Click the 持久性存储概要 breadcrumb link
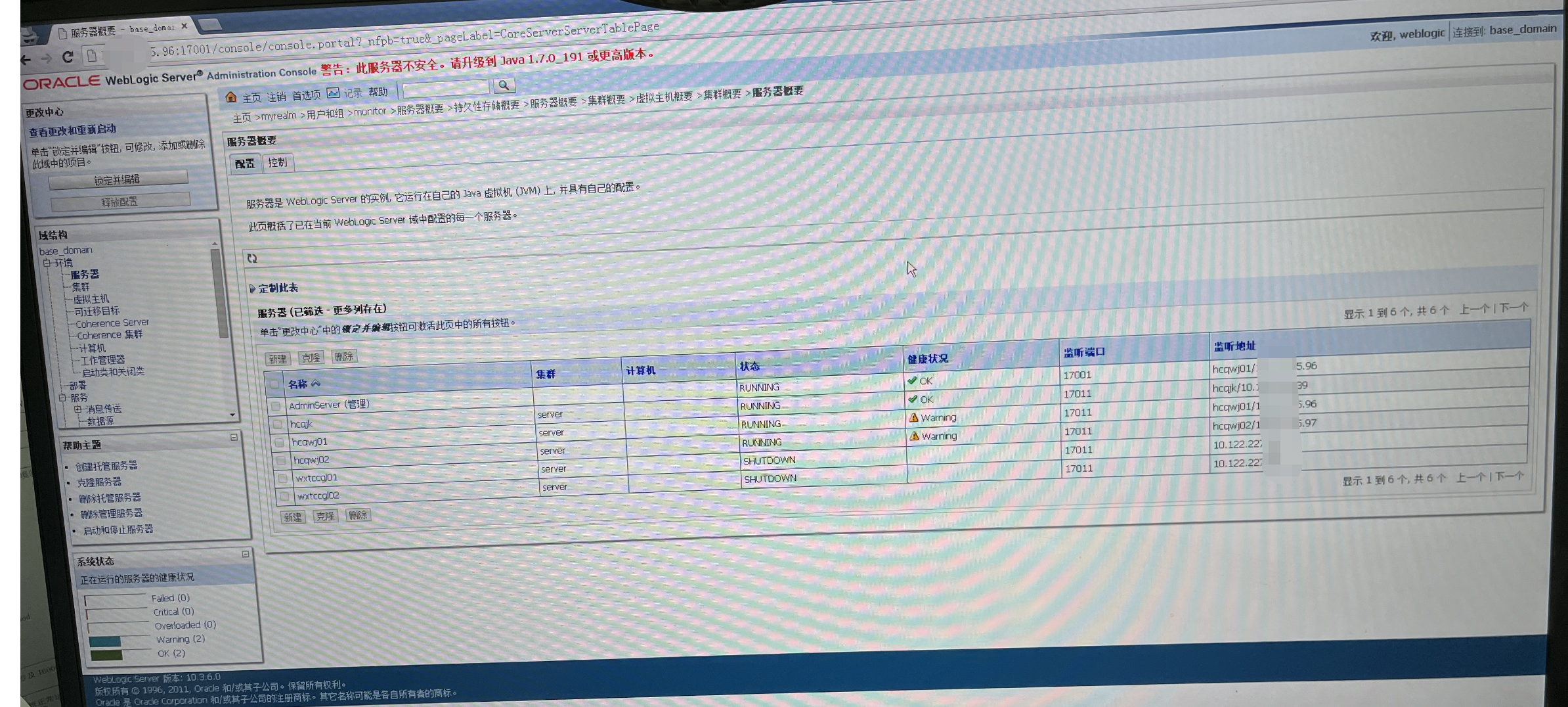 487,105
